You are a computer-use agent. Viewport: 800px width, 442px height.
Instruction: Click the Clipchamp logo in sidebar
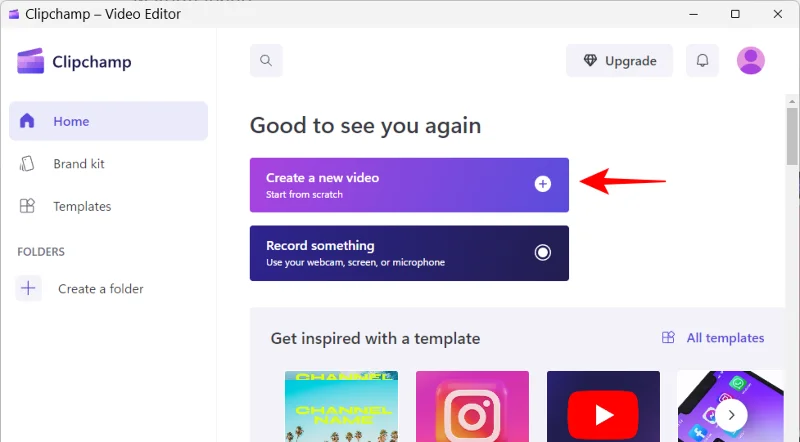(x=74, y=61)
